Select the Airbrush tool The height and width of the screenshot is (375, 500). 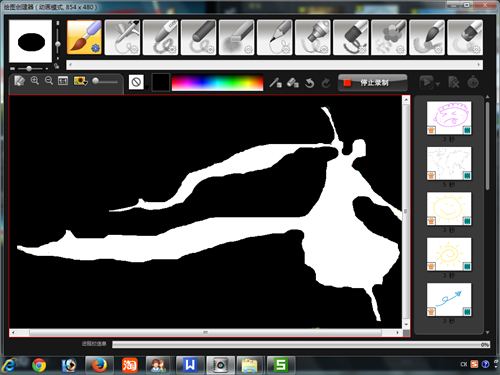click(122, 37)
